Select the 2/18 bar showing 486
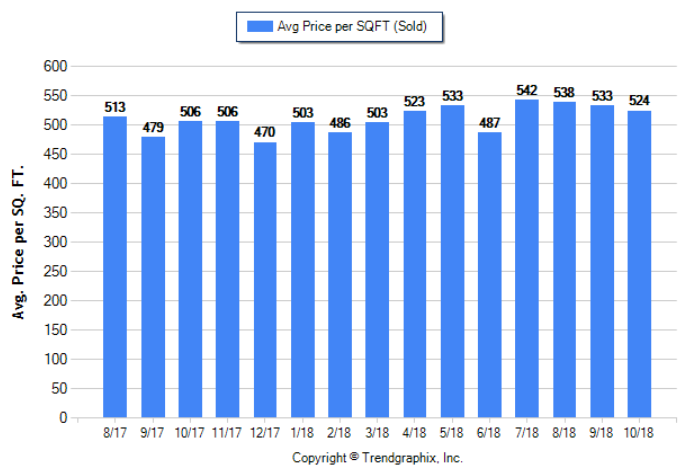The height and width of the screenshot is (469, 699). click(x=340, y=275)
